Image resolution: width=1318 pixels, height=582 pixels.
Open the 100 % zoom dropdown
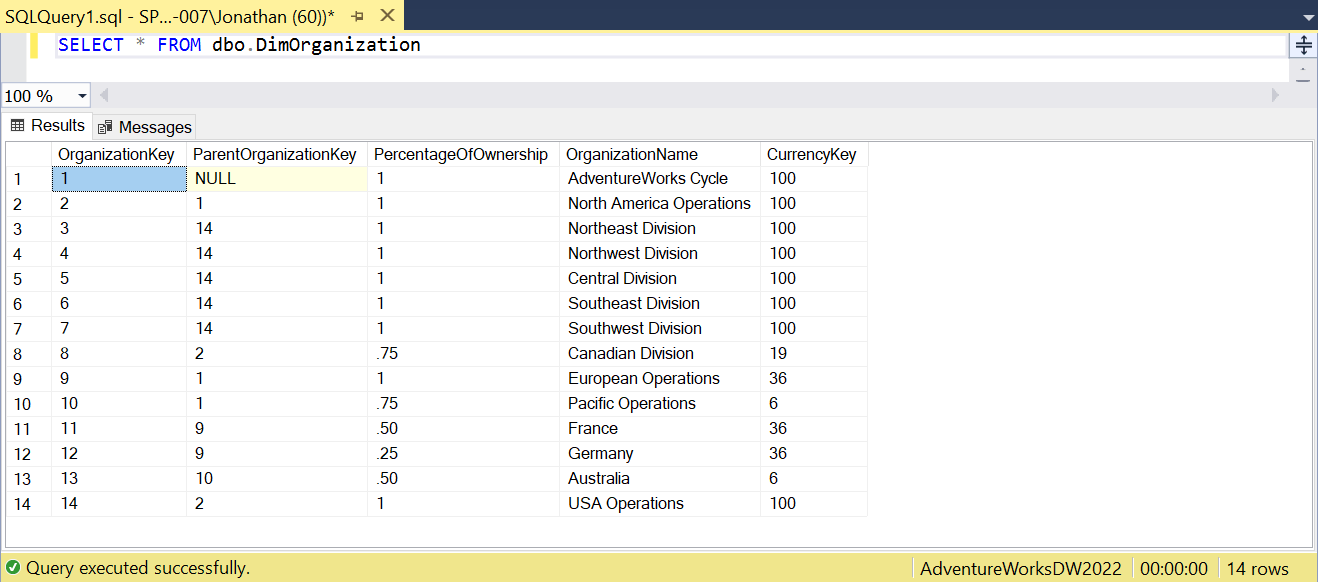[82, 96]
